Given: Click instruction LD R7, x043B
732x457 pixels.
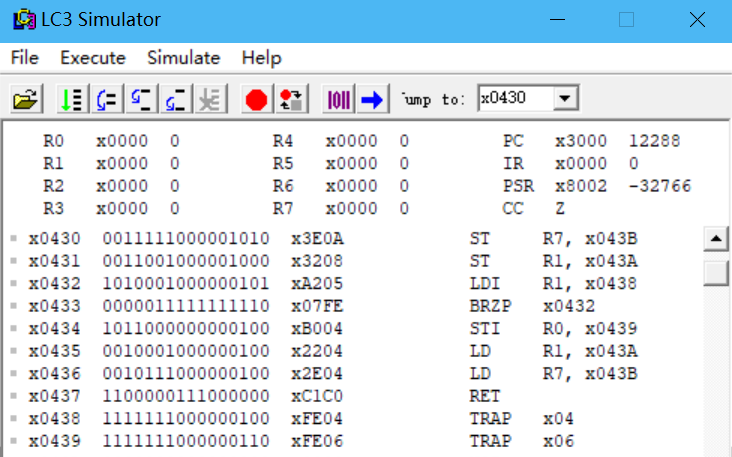Looking at the screenshot, I should (x=553, y=373).
